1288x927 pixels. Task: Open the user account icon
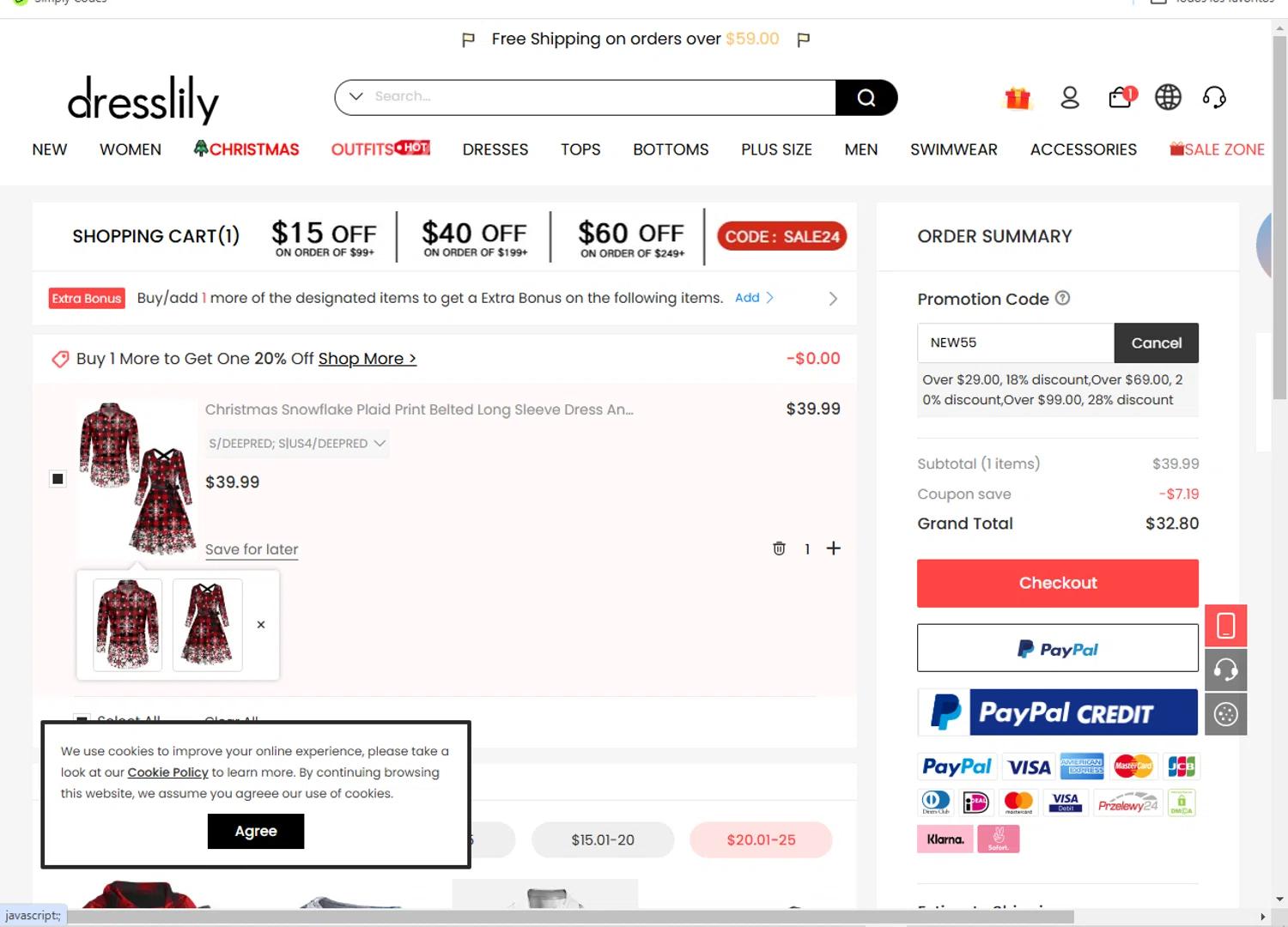click(x=1070, y=98)
